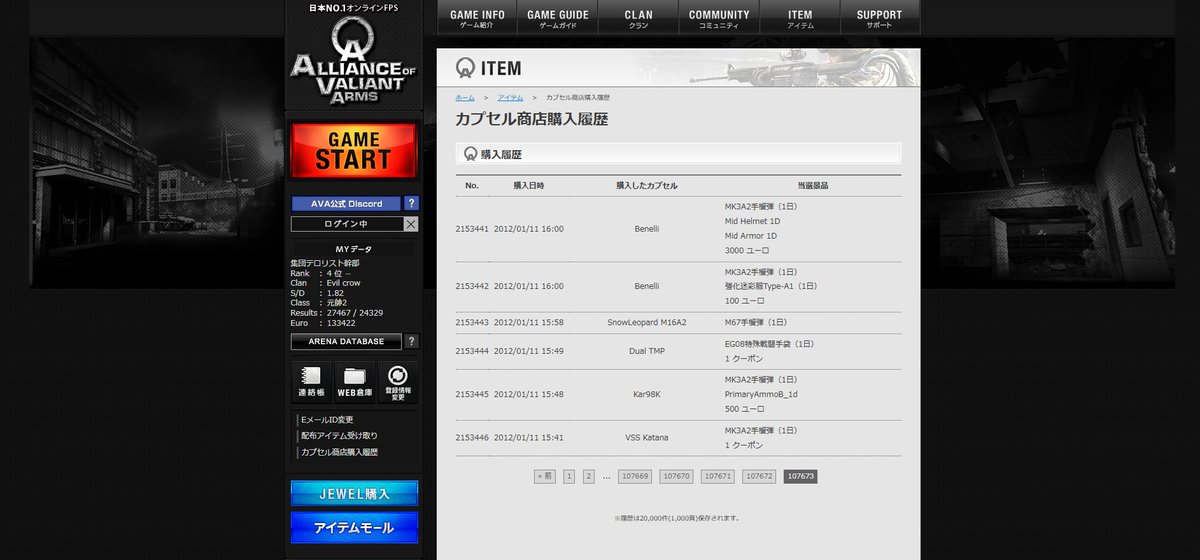Click the 購入日時 column header

coord(529,186)
